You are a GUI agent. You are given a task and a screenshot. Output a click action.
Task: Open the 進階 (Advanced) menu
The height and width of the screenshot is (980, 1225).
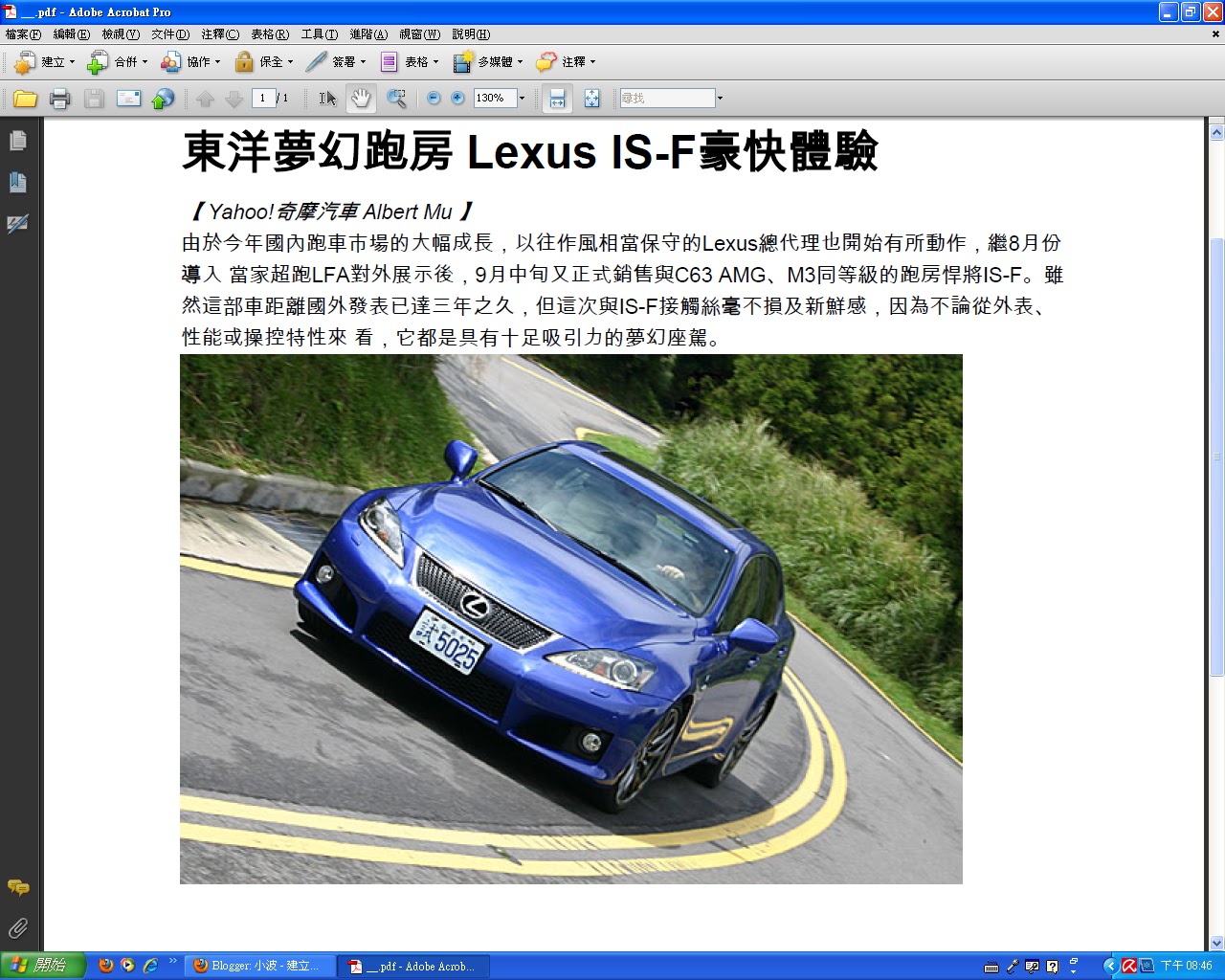(368, 34)
